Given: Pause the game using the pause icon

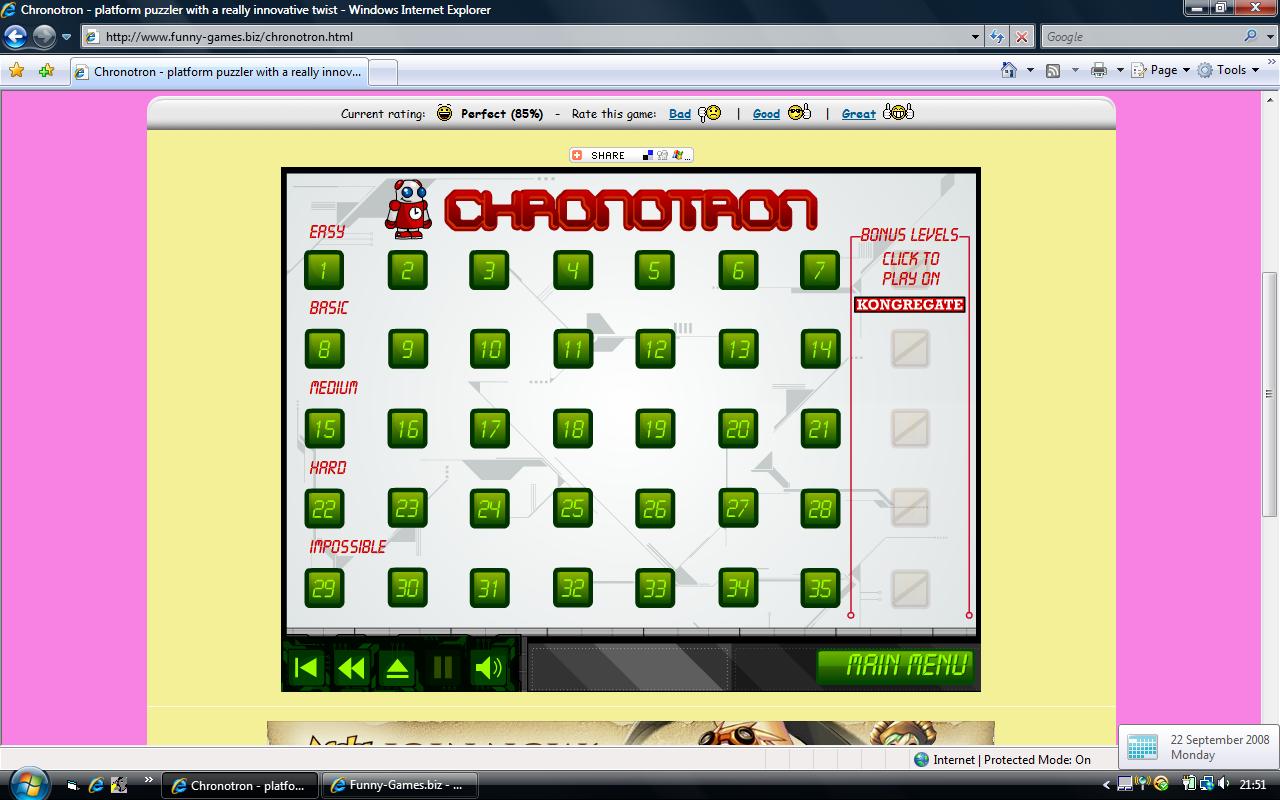Looking at the screenshot, I should tap(444, 668).
